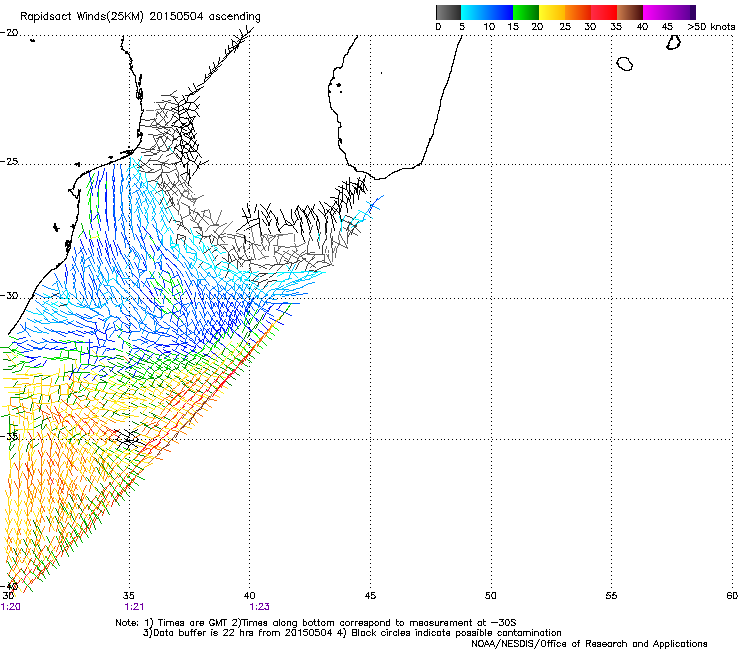
Task: Click the yellow 20-25 knots legend swatch
Action: click(x=552, y=12)
